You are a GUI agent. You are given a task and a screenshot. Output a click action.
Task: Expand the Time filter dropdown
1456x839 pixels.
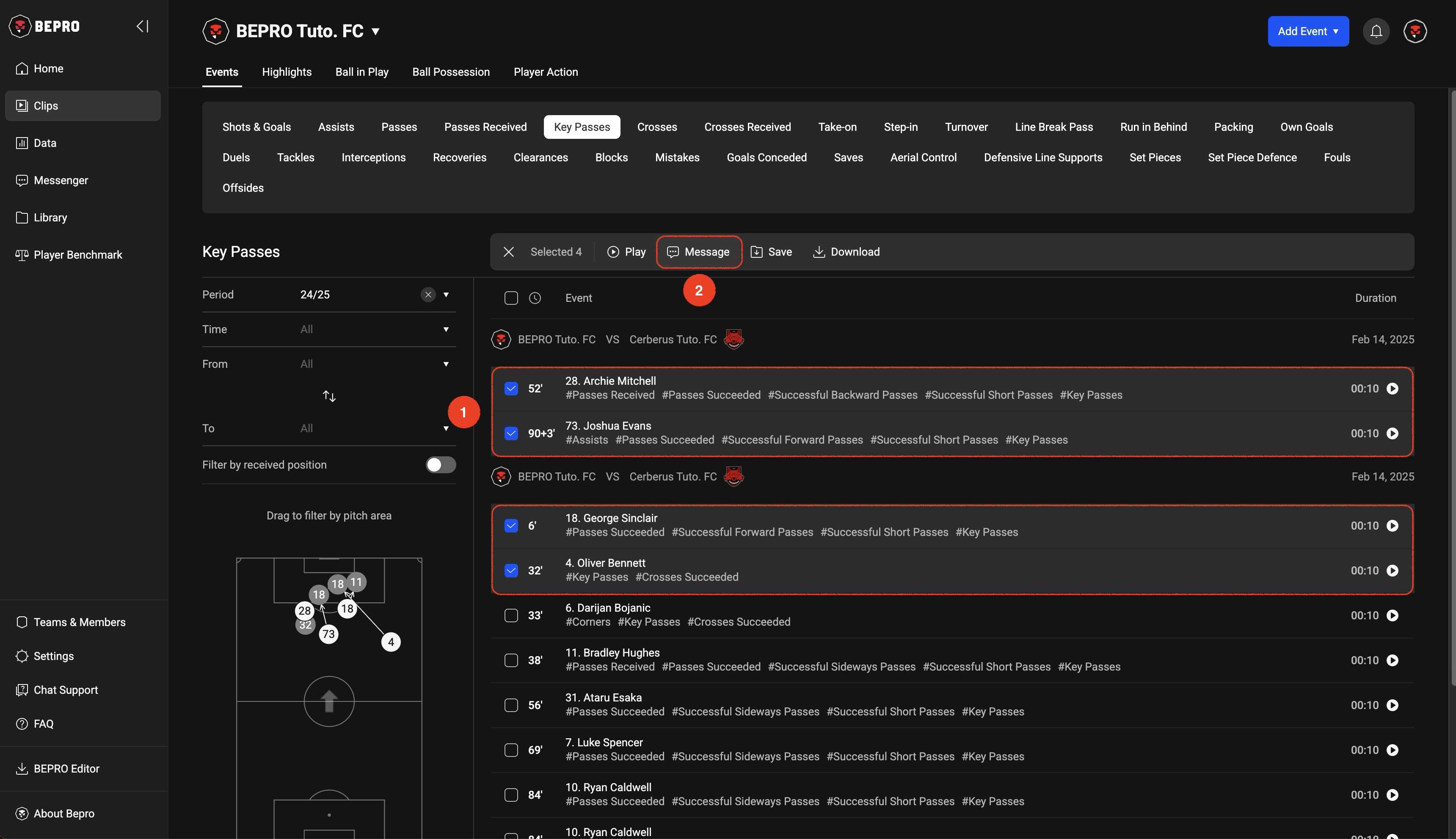(445, 329)
